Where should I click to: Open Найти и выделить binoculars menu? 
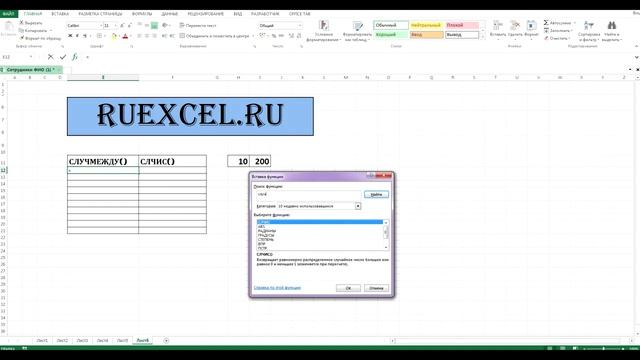[x=611, y=31]
